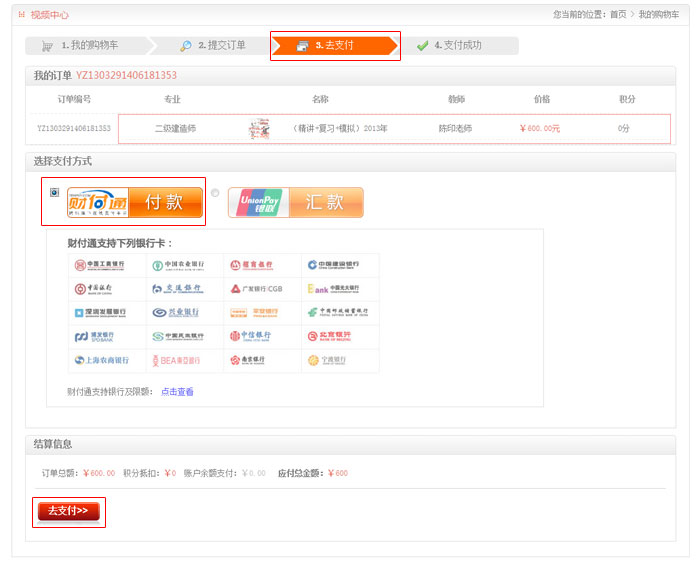
Task: Select the 财付通 payment radio button
Action: (x=54, y=192)
